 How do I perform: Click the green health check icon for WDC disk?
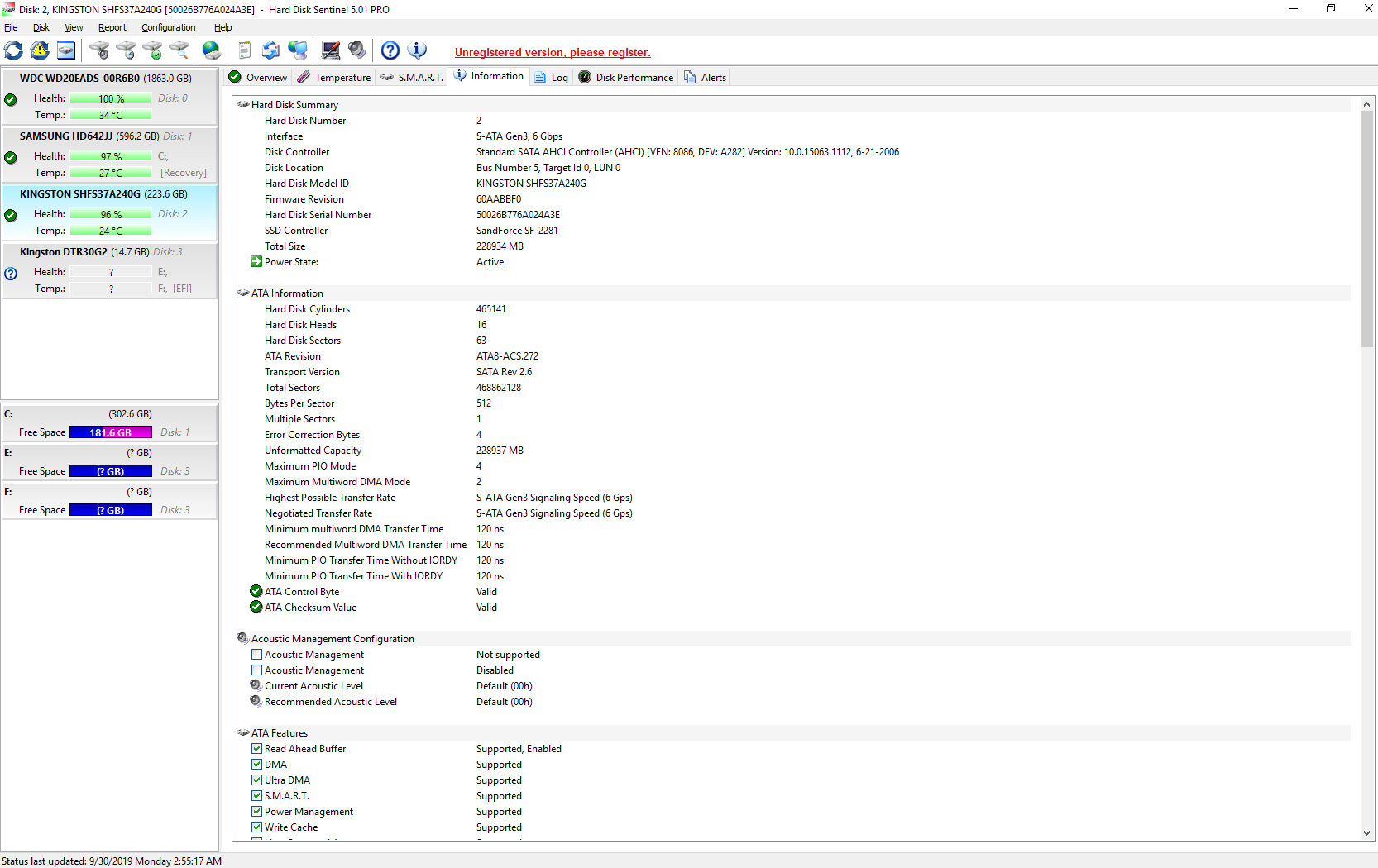pyautogui.click(x=11, y=99)
